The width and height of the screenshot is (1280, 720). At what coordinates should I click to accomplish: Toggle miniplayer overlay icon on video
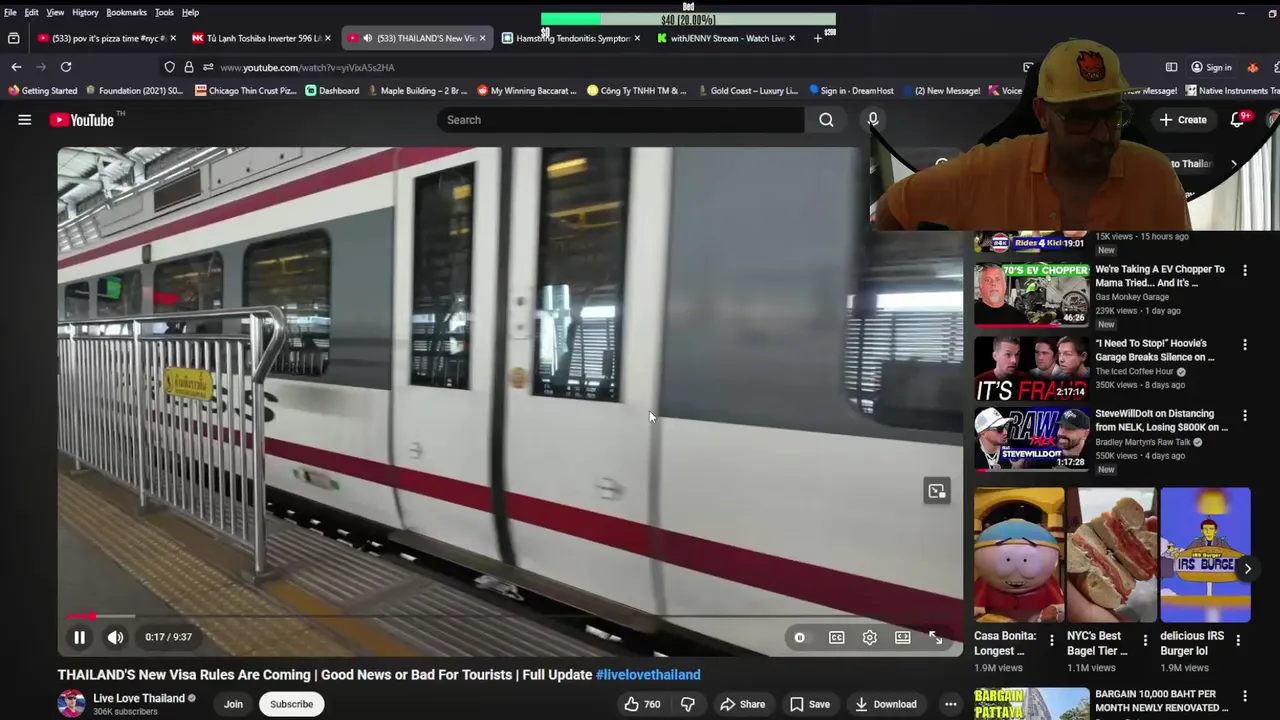[x=936, y=491]
